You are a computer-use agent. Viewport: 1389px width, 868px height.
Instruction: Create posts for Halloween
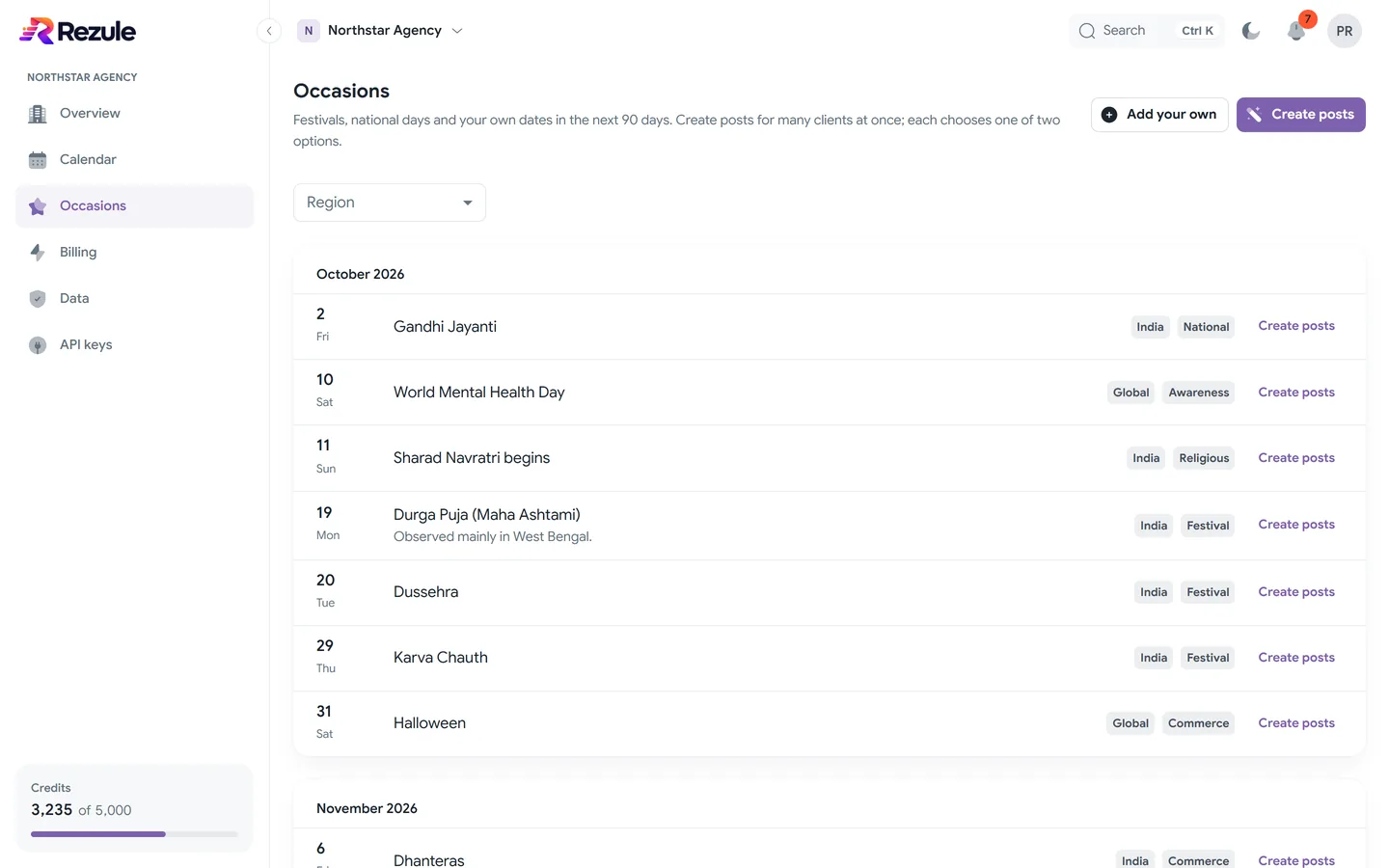coord(1296,723)
